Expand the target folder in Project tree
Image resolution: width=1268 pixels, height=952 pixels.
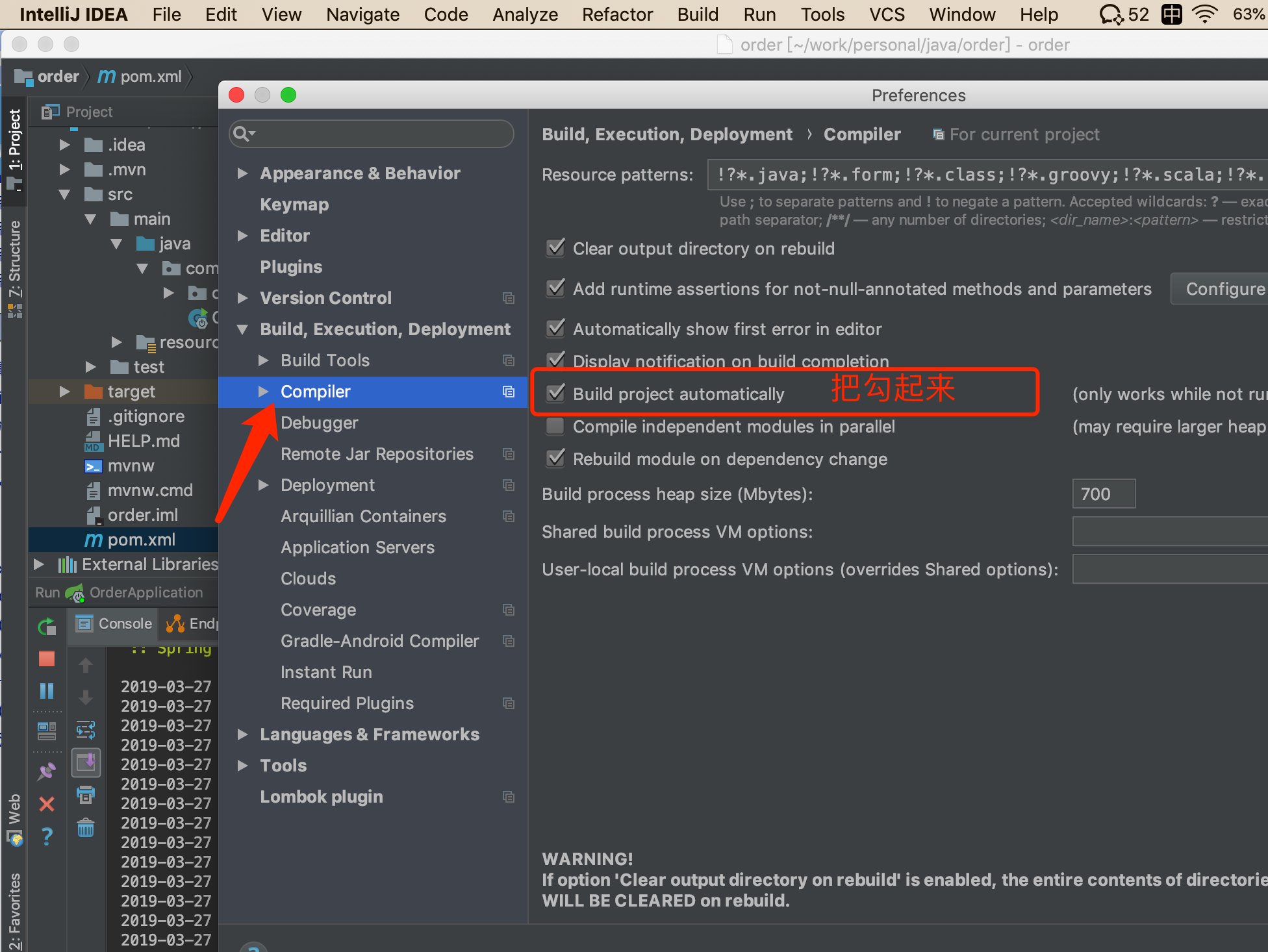pos(64,392)
